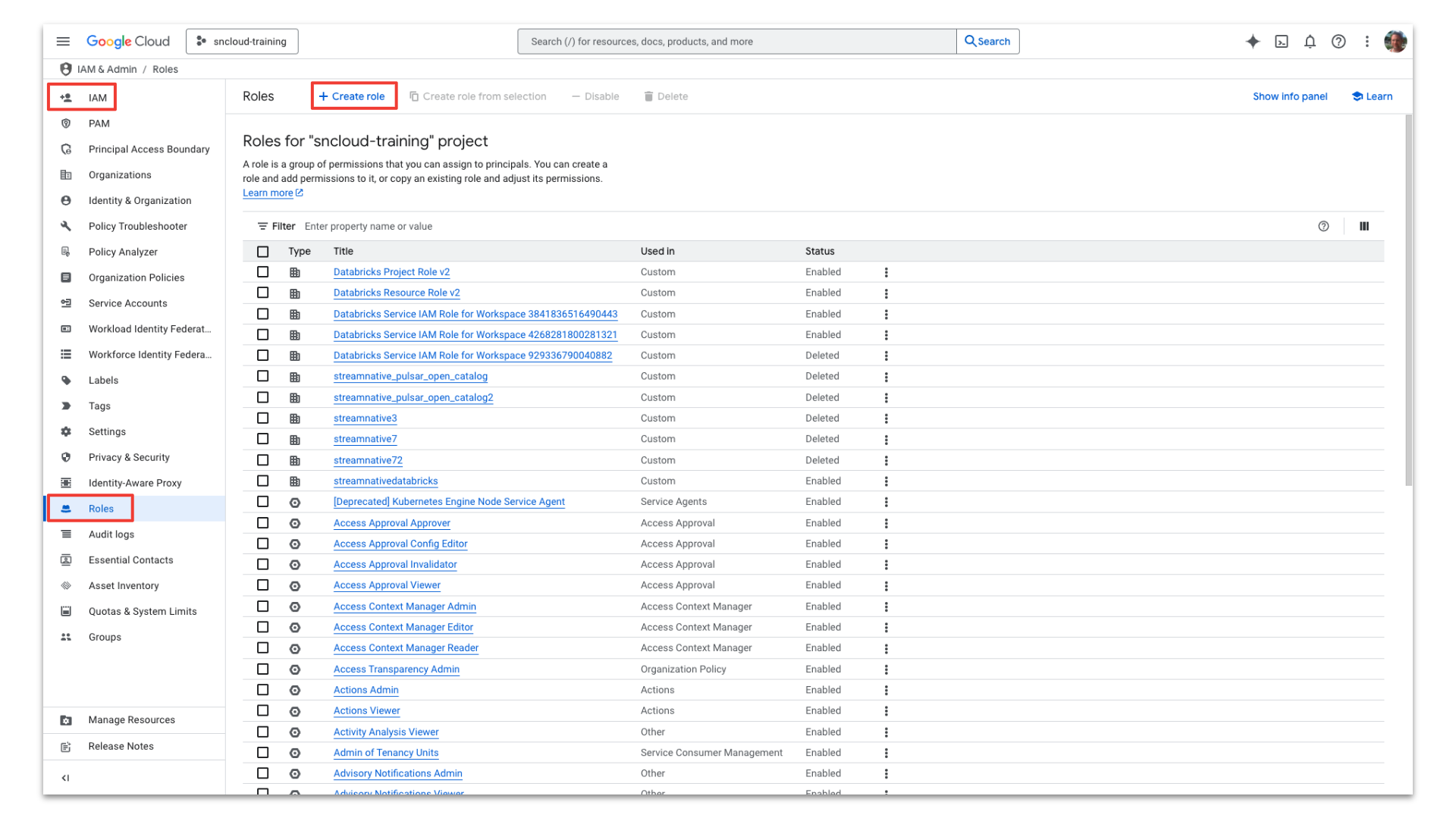Go to Service Accounts in sidebar
Viewport: 1456px width, 818px height.
[127, 303]
